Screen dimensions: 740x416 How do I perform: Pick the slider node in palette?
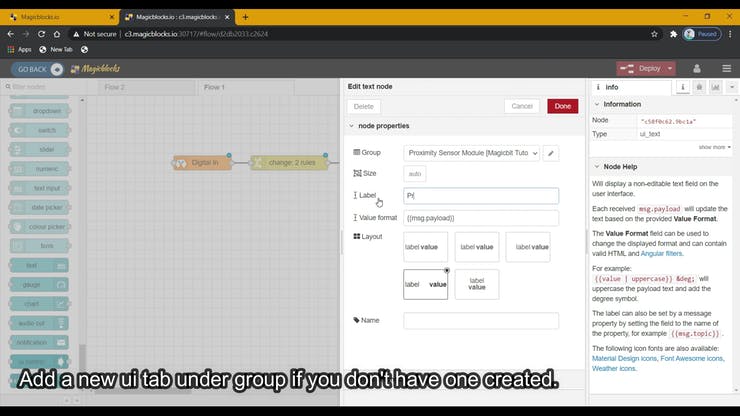pyautogui.click(x=40, y=150)
